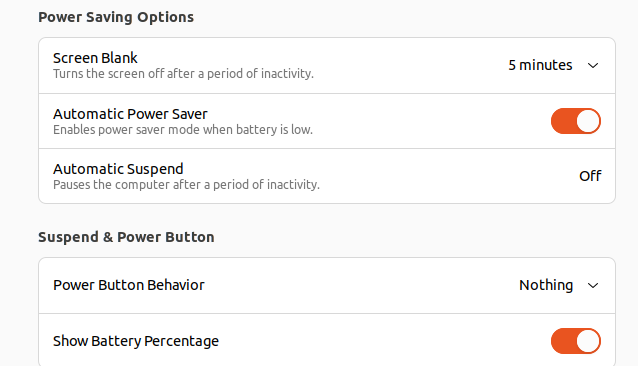638x366 pixels.
Task: Click the Automatic Power Saver label text
Action: tap(130, 114)
